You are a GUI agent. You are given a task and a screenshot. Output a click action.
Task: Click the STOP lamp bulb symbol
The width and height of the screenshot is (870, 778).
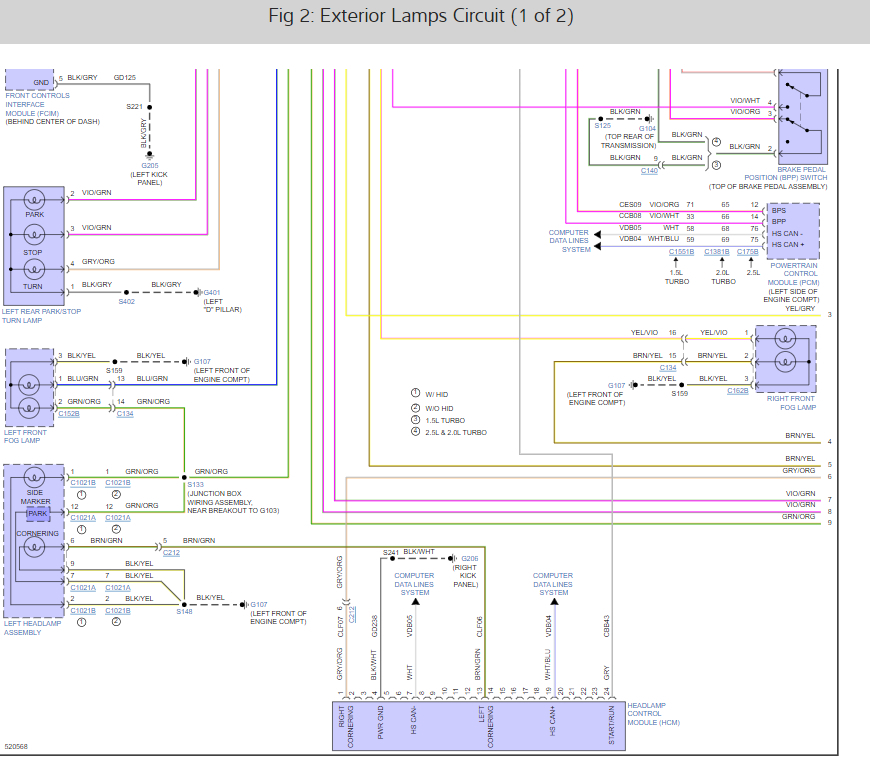(34, 235)
